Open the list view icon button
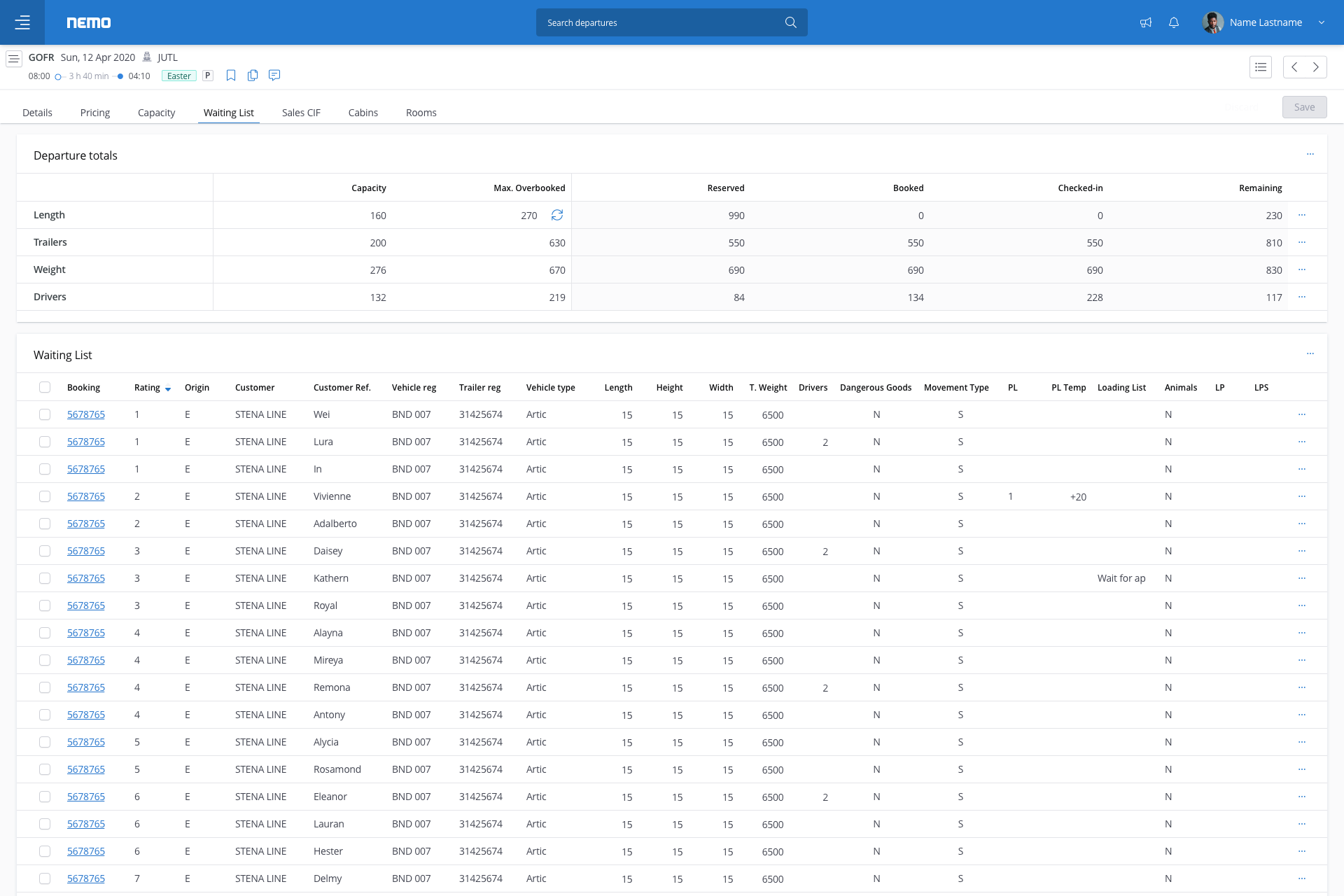This screenshot has height=896, width=1344. (x=1261, y=67)
